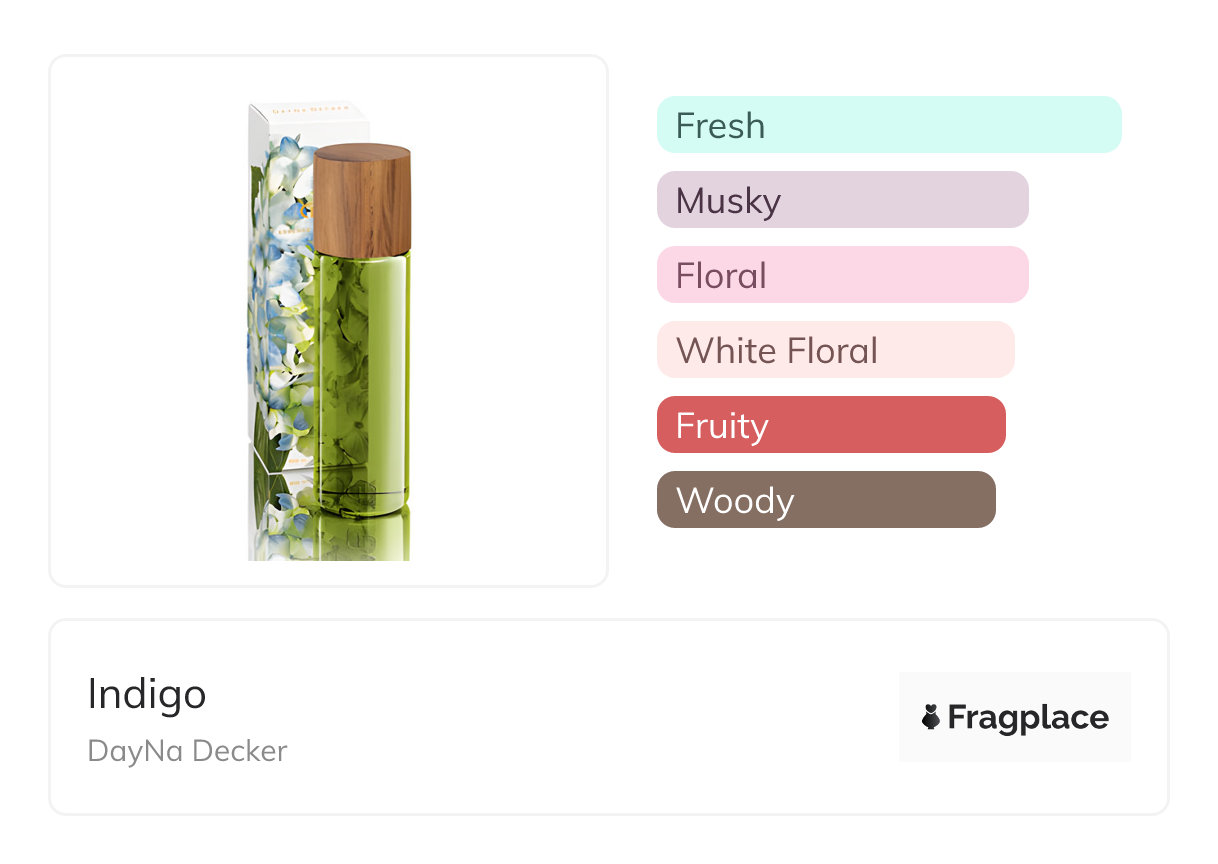1218x864 pixels.
Task: Click the Indigo perfume title
Action: pyautogui.click(x=147, y=694)
